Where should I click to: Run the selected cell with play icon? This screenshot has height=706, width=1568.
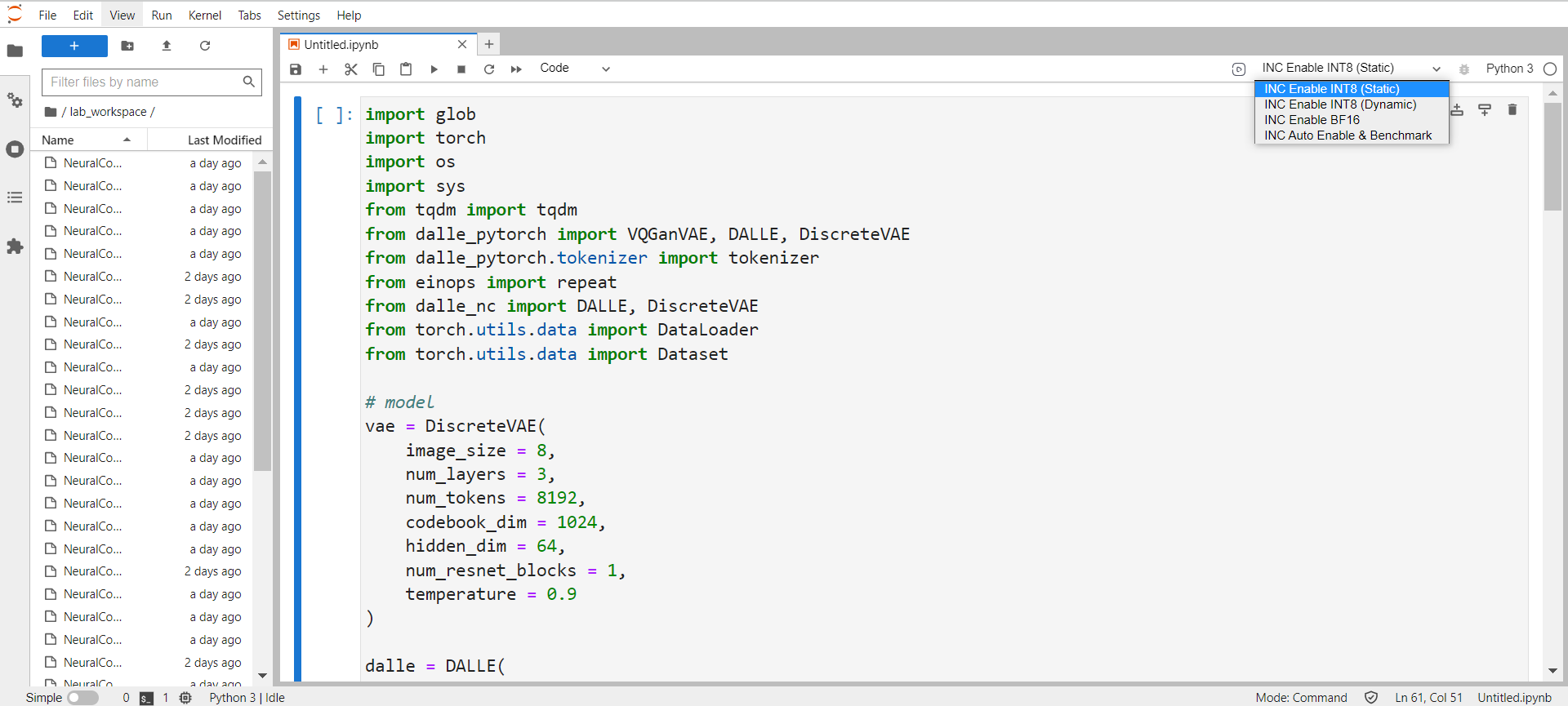tap(434, 69)
